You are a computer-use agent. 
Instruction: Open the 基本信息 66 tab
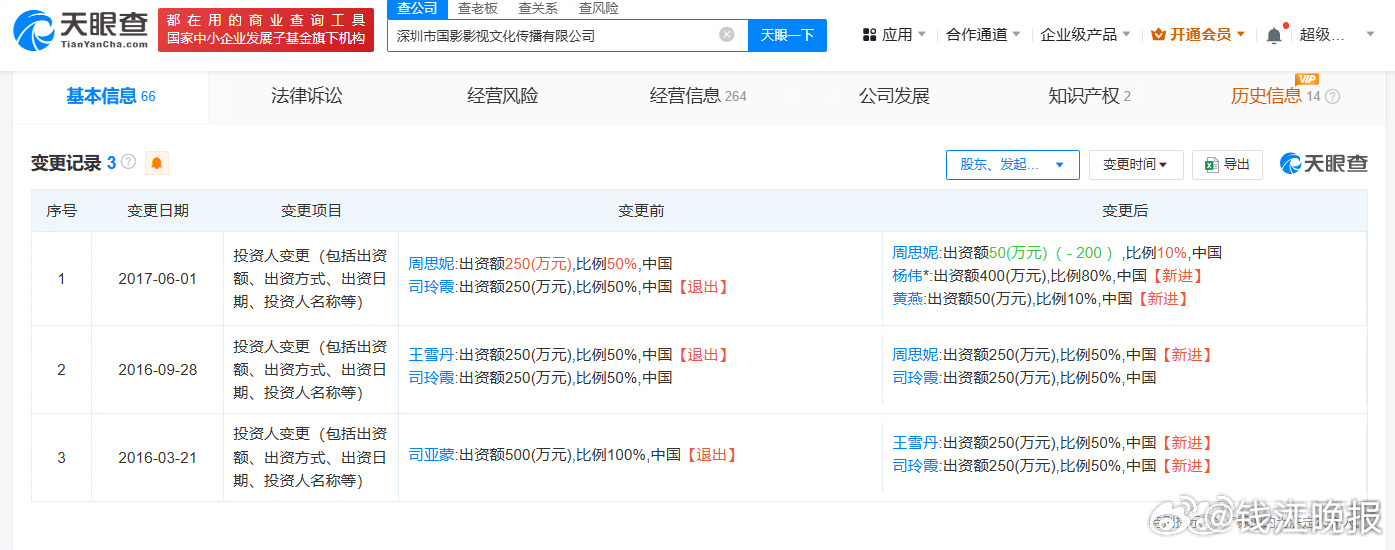(111, 97)
